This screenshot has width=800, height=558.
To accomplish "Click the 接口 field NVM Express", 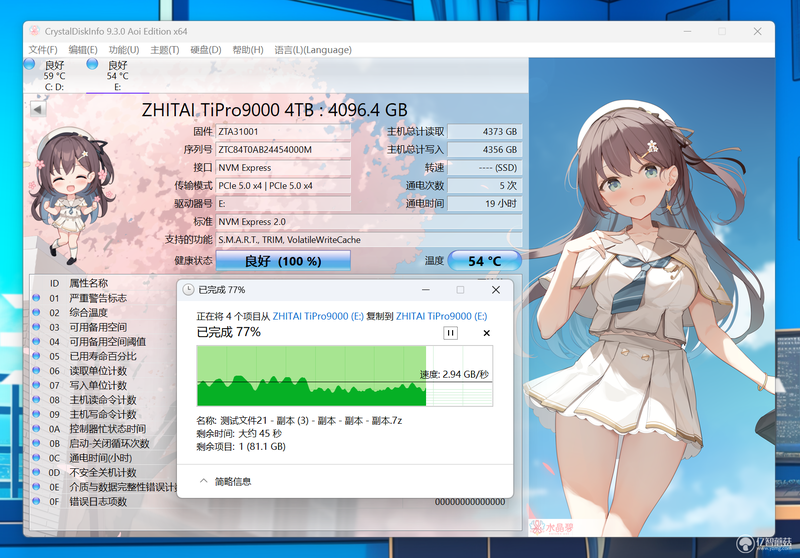I will coord(283,167).
